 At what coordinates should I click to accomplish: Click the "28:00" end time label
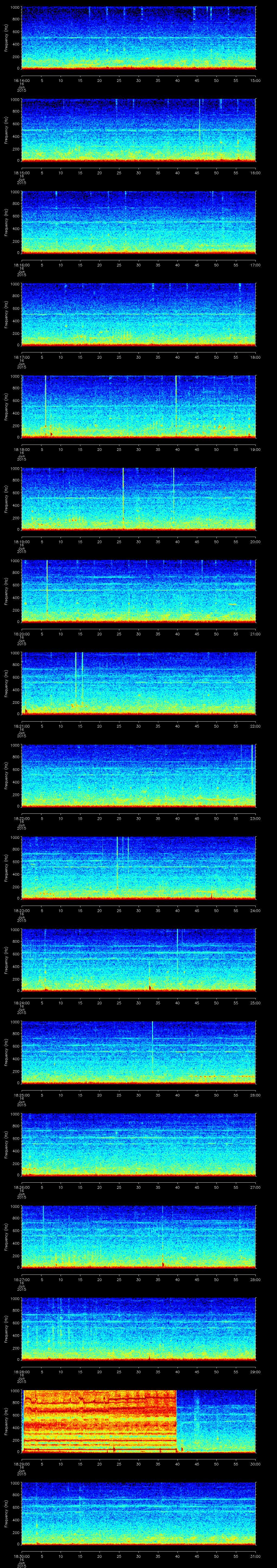coord(256,1279)
